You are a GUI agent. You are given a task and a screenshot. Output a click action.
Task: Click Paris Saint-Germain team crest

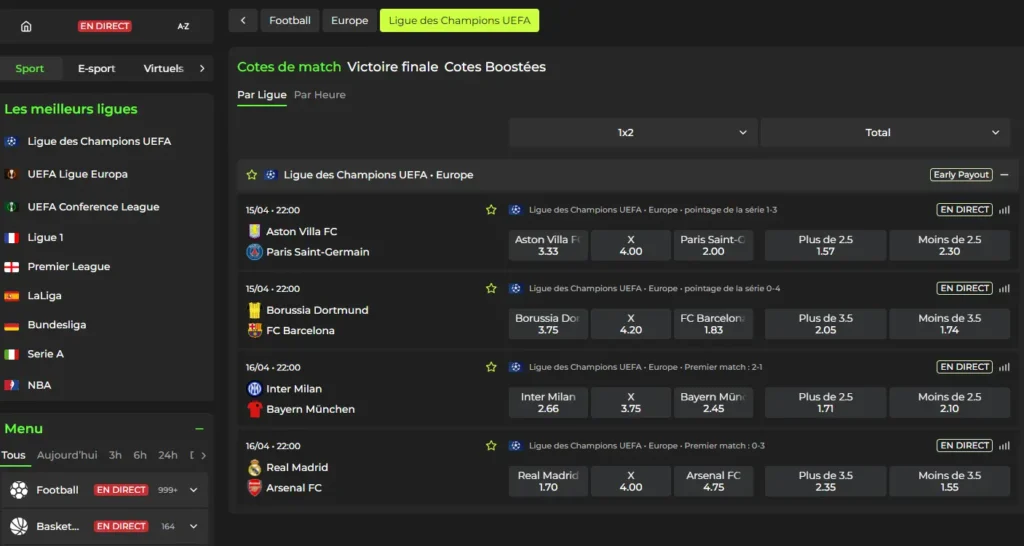coord(255,251)
